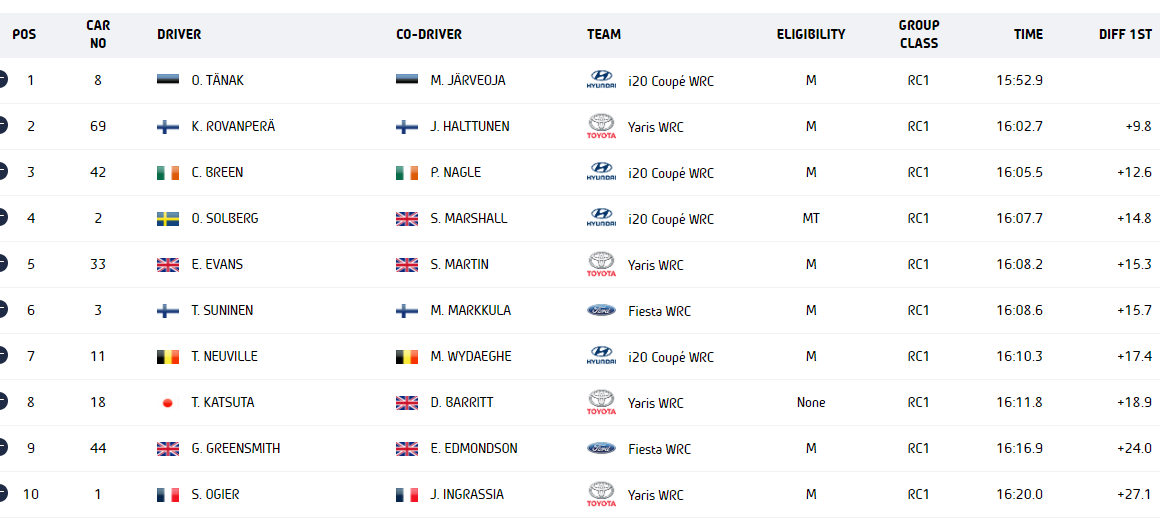Toggle the row expander for position 3

click(x=2, y=171)
